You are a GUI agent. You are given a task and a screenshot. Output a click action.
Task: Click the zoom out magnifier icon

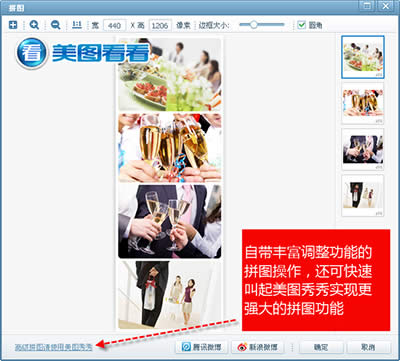55,25
